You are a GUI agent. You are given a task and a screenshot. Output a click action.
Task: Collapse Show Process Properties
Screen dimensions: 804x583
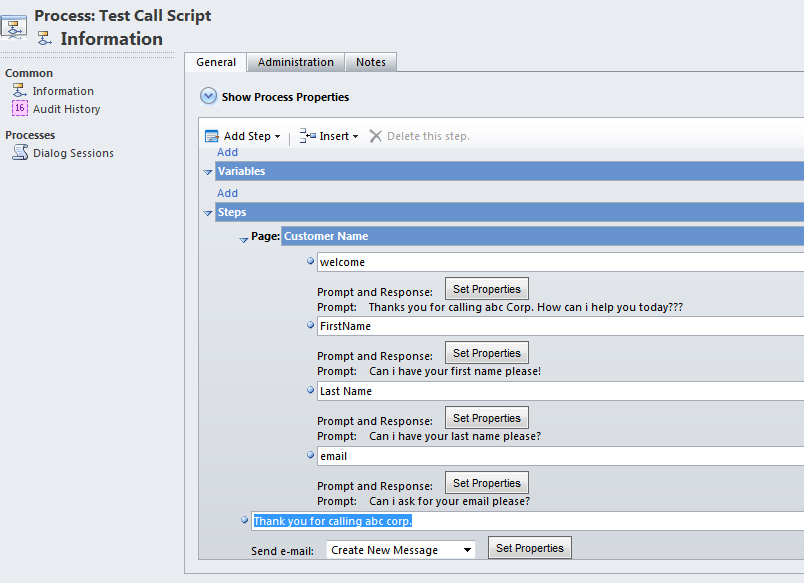click(x=208, y=97)
